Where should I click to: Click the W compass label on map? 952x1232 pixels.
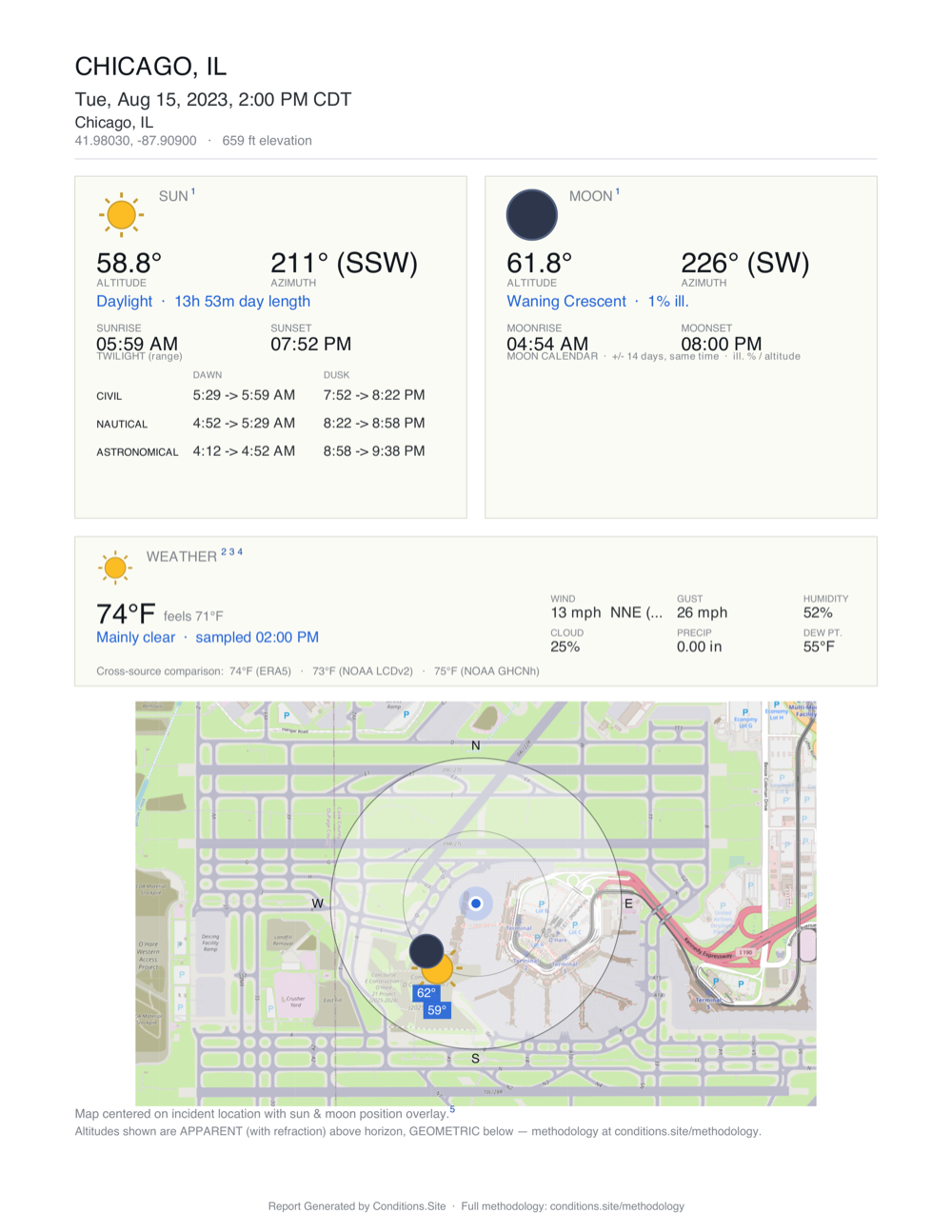click(318, 903)
